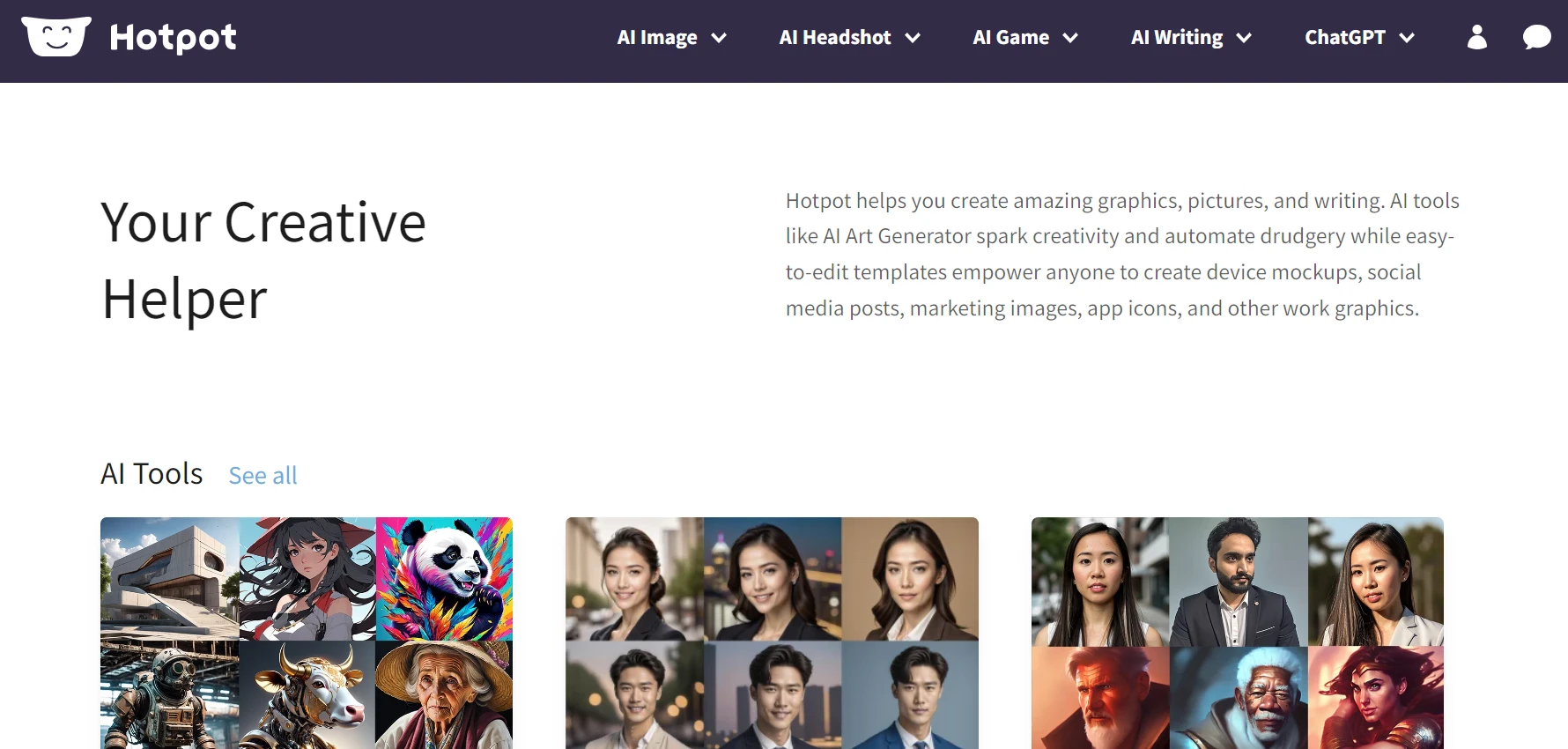
Task: Expand the AI Game dropdown chevron
Action: point(1070,38)
